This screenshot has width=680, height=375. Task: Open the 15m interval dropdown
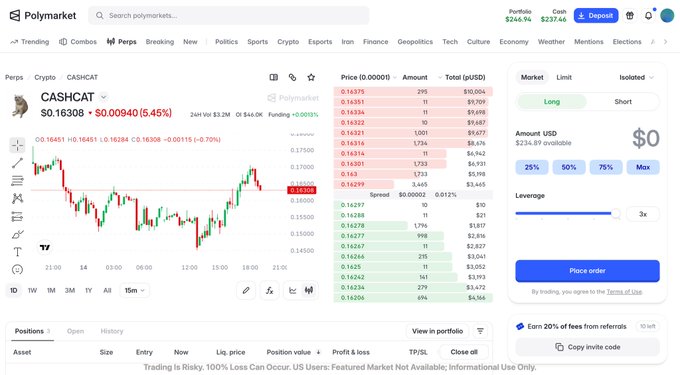134,290
